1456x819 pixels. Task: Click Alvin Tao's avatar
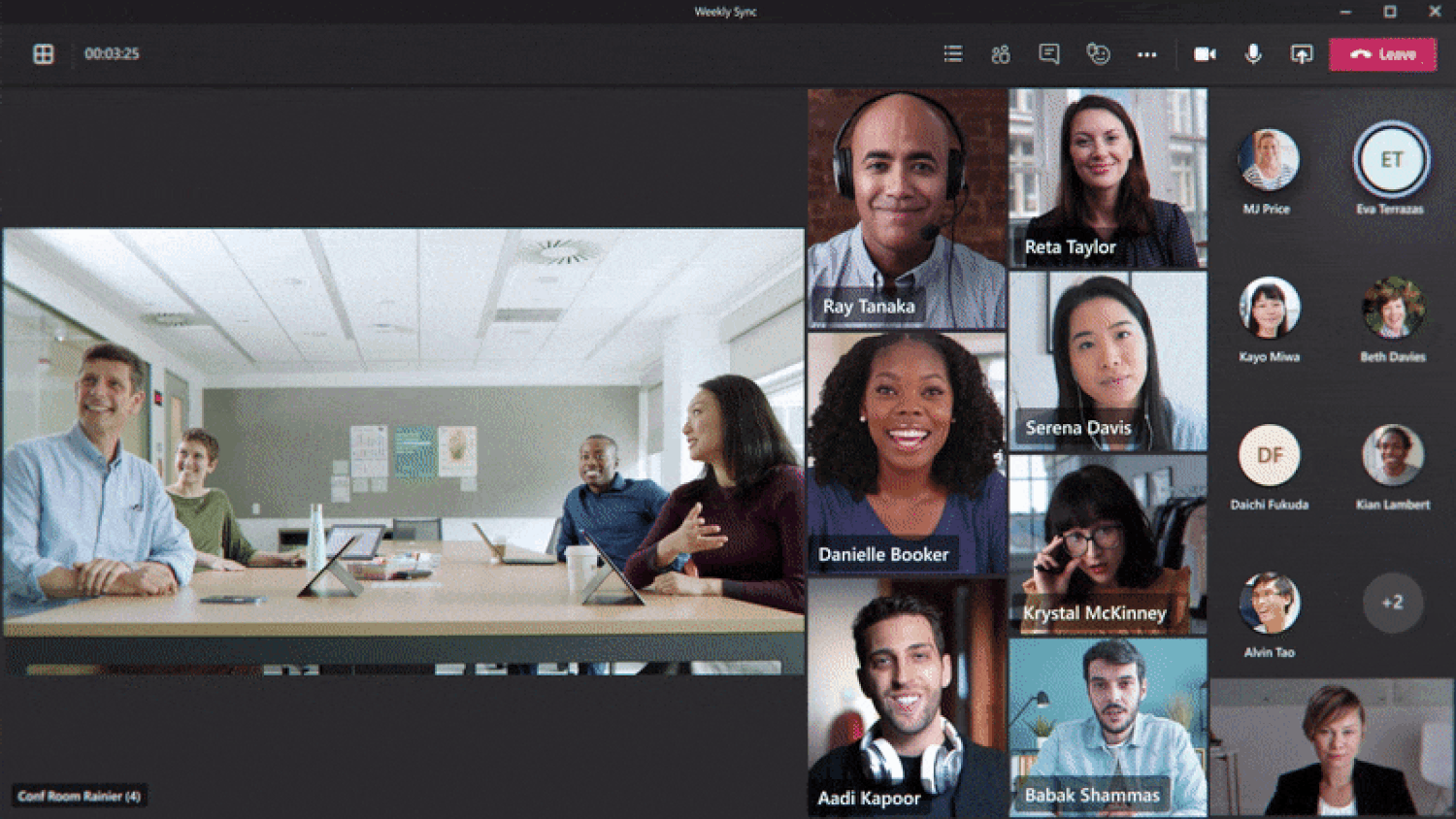[x=1269, y=603]
